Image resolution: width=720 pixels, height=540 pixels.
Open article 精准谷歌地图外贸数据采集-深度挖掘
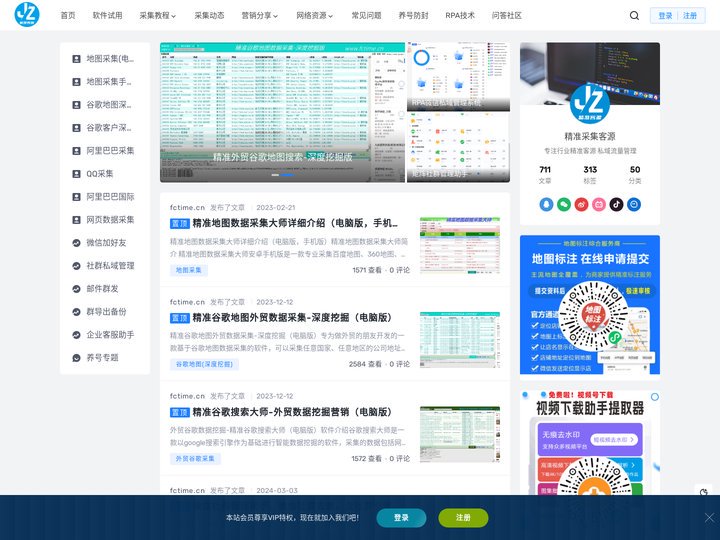pos(292,318)
